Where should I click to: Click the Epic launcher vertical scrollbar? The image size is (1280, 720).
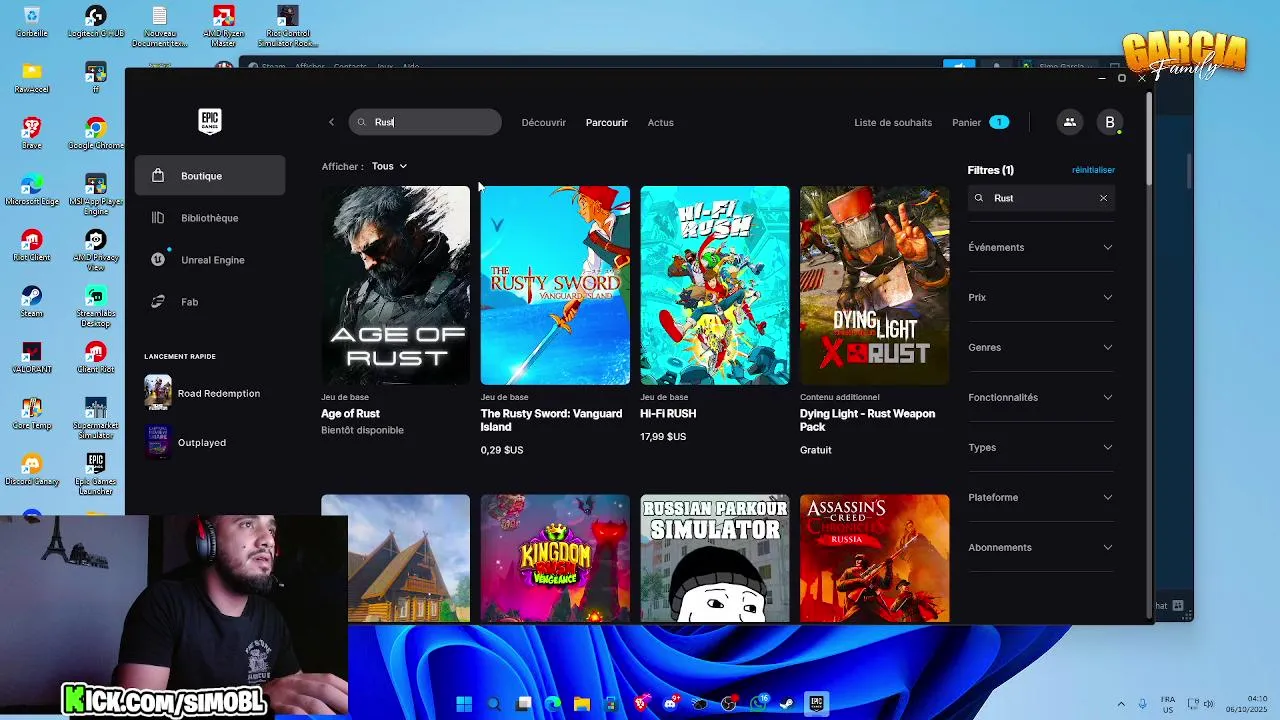[1149, 137]
